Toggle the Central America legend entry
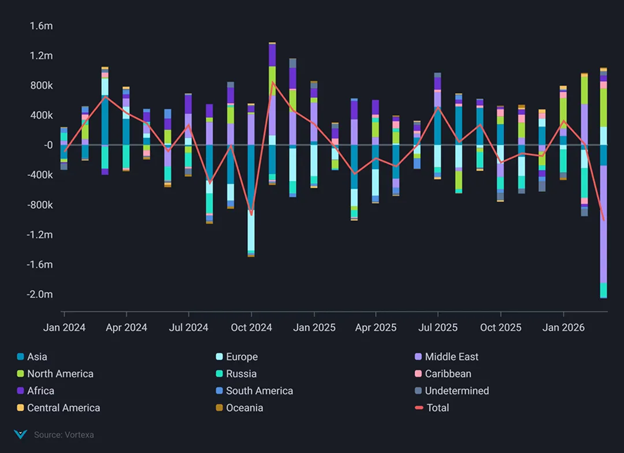This screenshot has height=453, width=624. click(65, 408)
